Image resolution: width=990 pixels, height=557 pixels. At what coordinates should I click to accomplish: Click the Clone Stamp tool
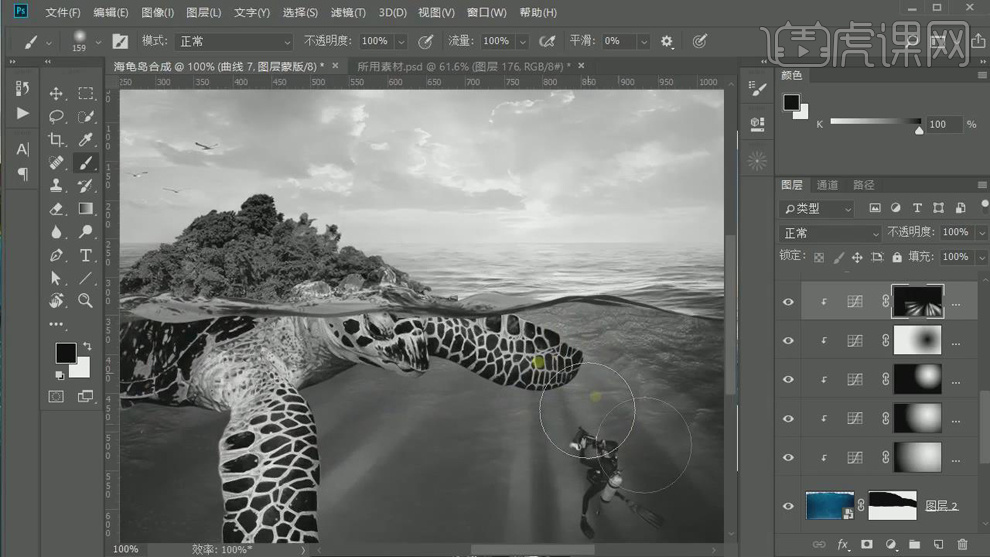tap(56, 186)
